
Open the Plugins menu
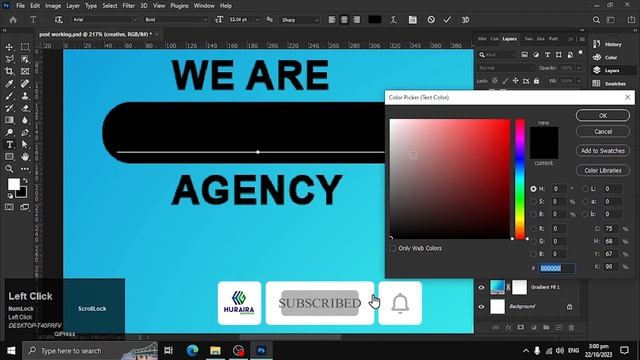(179, 6)
